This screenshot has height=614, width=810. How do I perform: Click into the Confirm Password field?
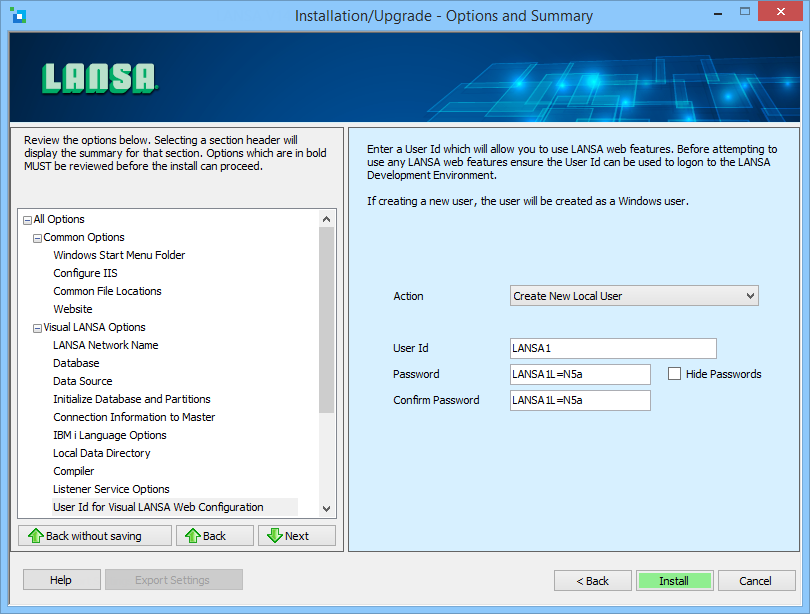pyautogui.click(x=580, y=400)
